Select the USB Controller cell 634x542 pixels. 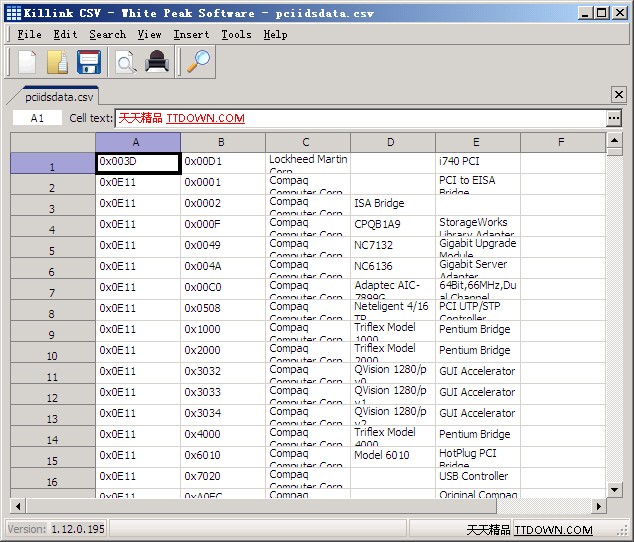pyautogui.click(x=478, y=478)
